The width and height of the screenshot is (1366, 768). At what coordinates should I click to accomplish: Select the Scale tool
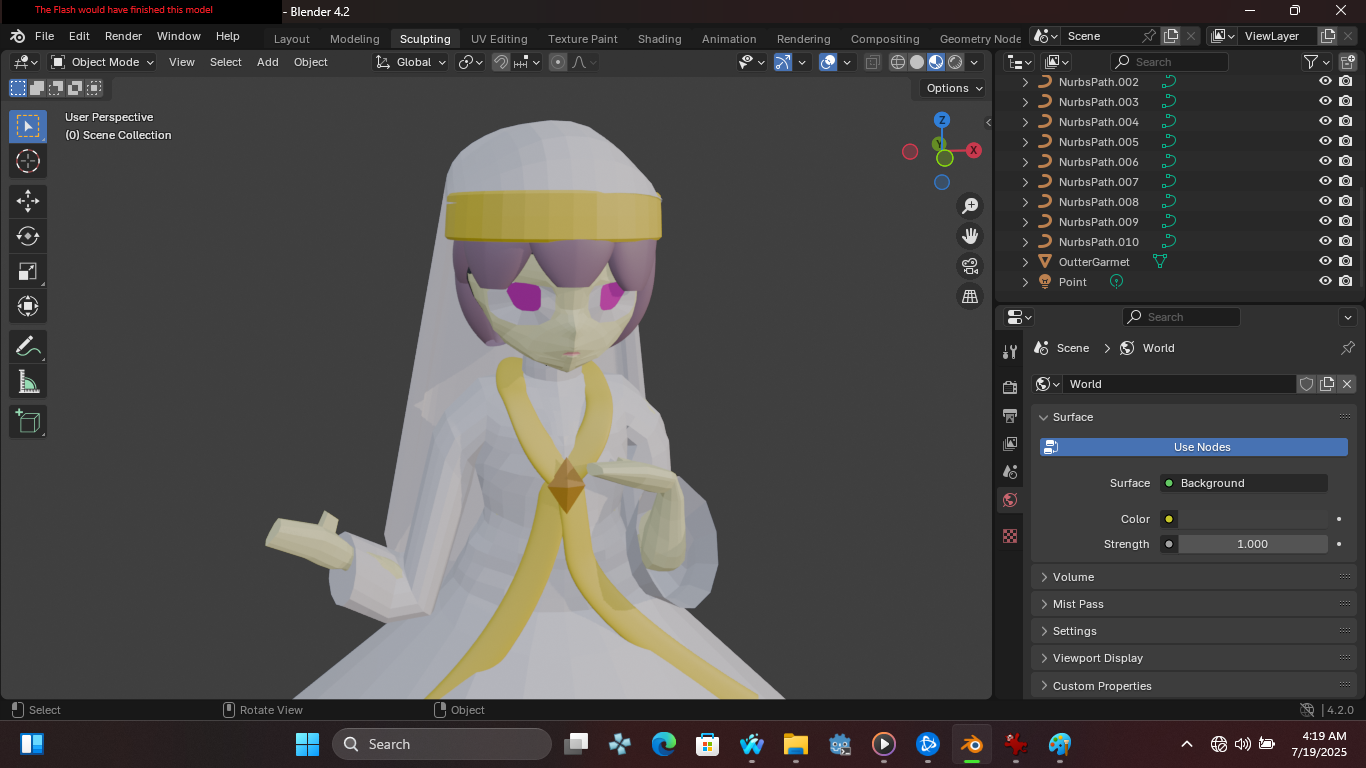point(28,271)
